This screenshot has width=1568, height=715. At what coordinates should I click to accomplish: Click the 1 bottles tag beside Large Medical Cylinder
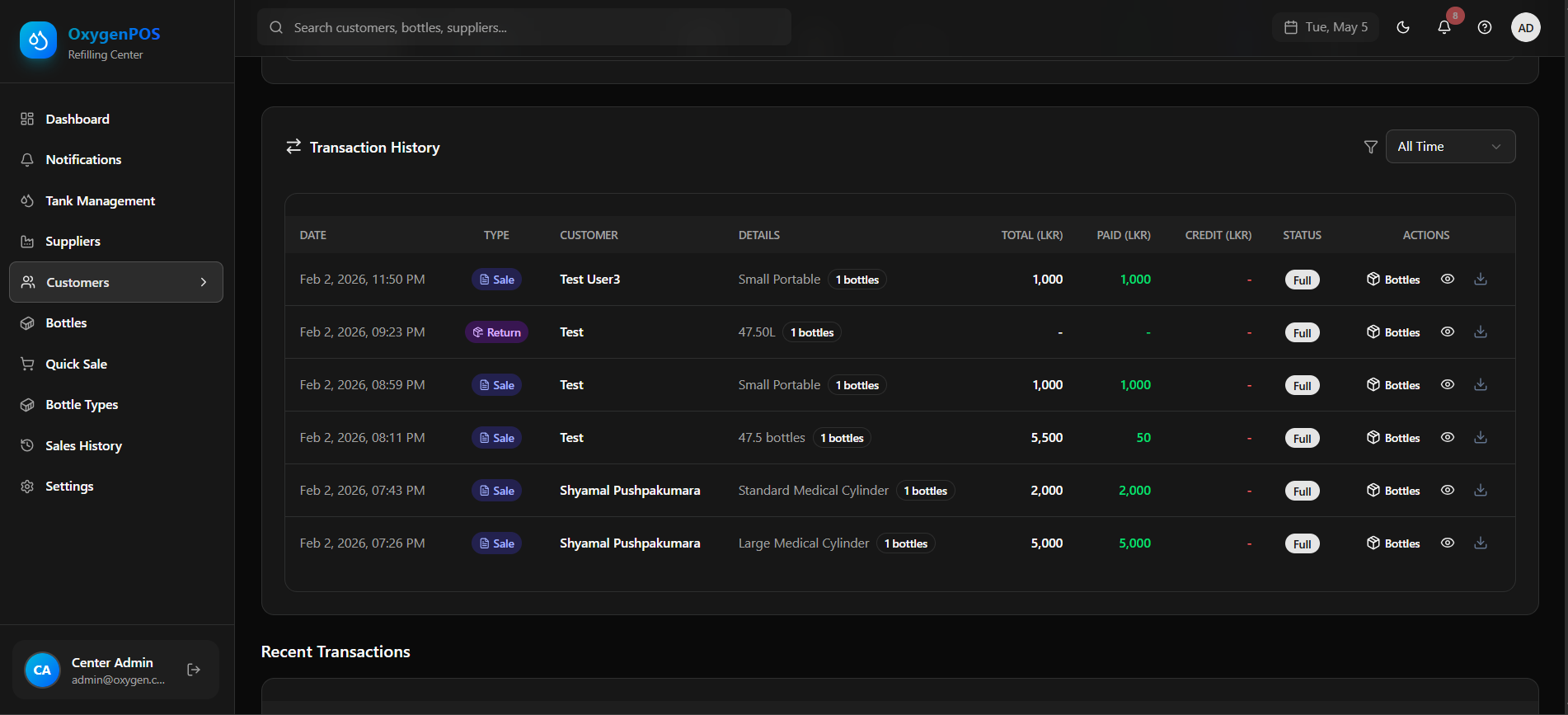tap(906, 543)
